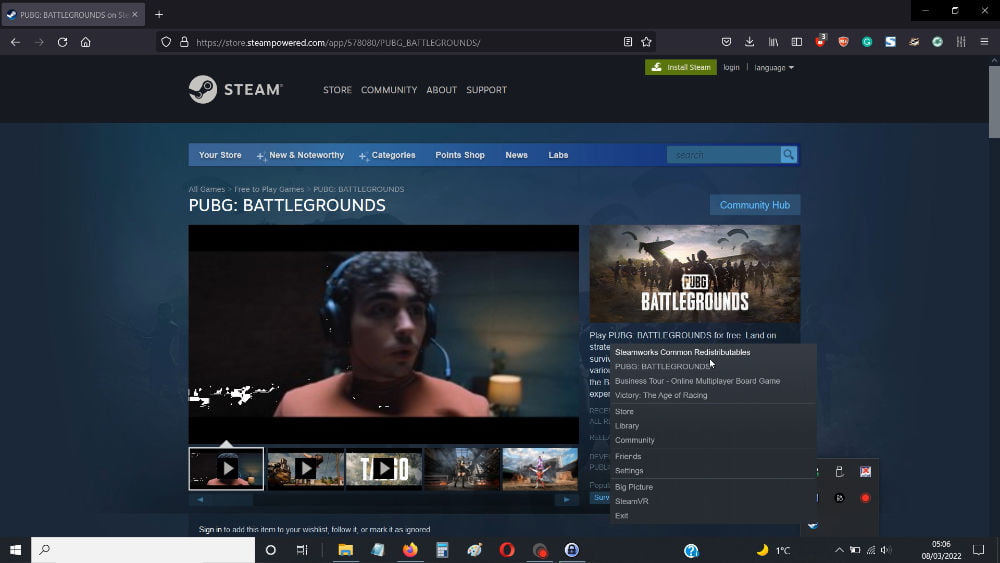Viewport: 1000px width, 563px height.
Task: Bookmark this page with the star icon
Action: click(646, 42)
